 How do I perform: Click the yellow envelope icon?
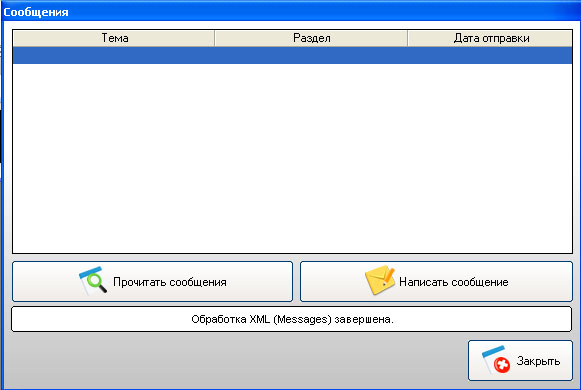pos(380,280)
